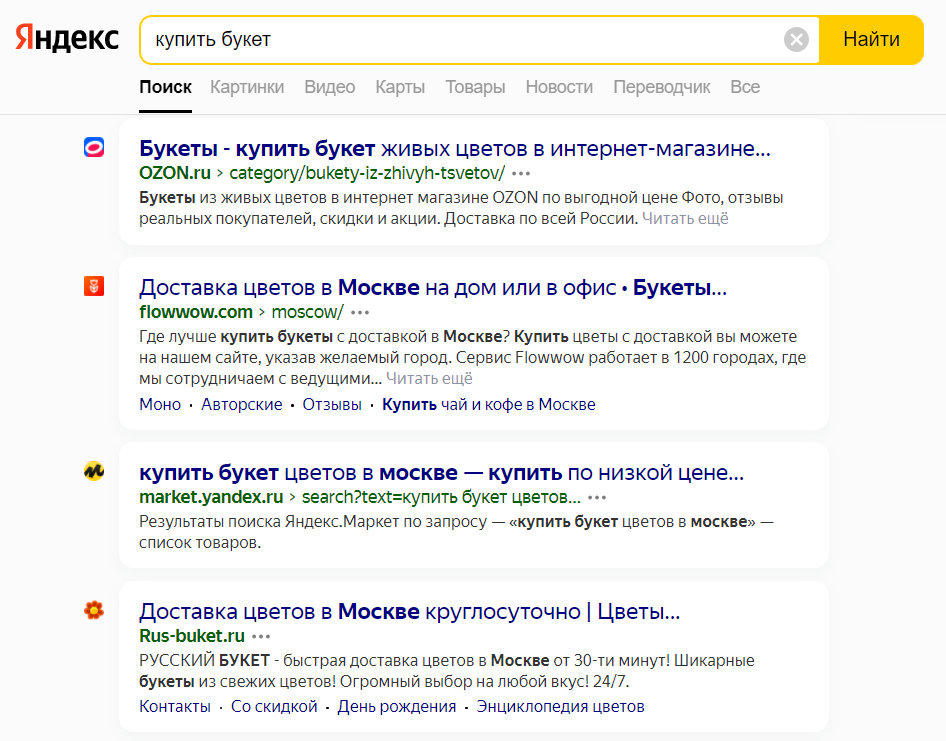The image size is (946, 741).
Task: Click the Yandex Market favicon icon
Action: pyautogui.click(x=94, y=471)
